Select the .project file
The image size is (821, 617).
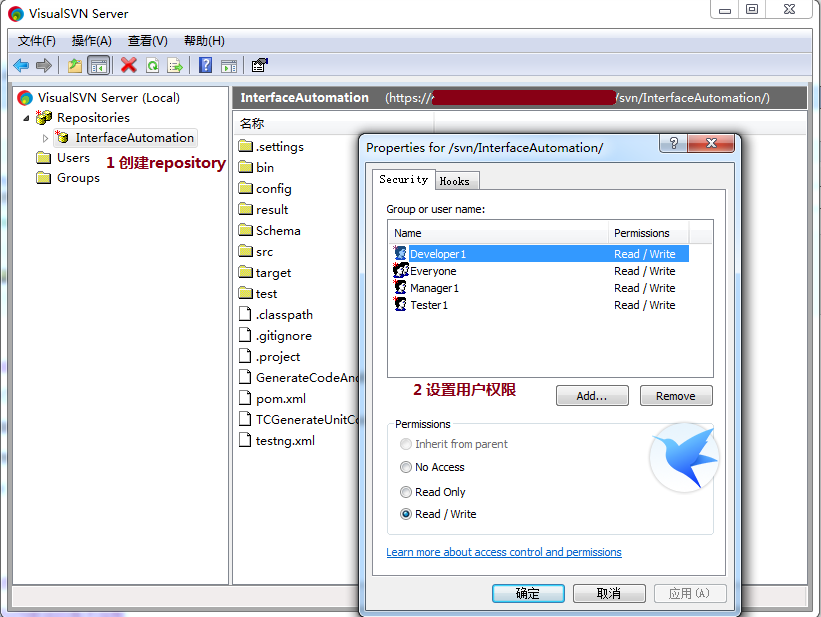coord(270,356)
